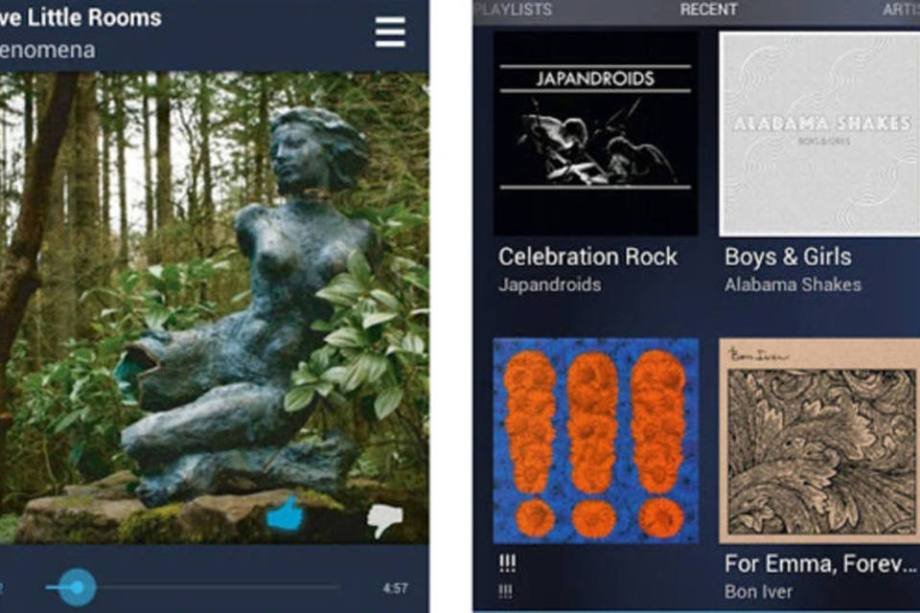The width and height of the screenshot is (920, 613).
Task: Switch to the PLAYLISTS tab
Action: point(513,9)
